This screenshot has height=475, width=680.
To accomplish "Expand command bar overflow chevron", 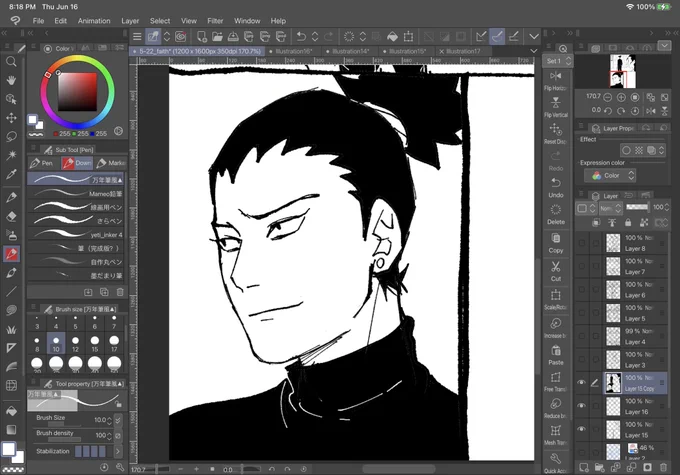I will tap(534, 37).
